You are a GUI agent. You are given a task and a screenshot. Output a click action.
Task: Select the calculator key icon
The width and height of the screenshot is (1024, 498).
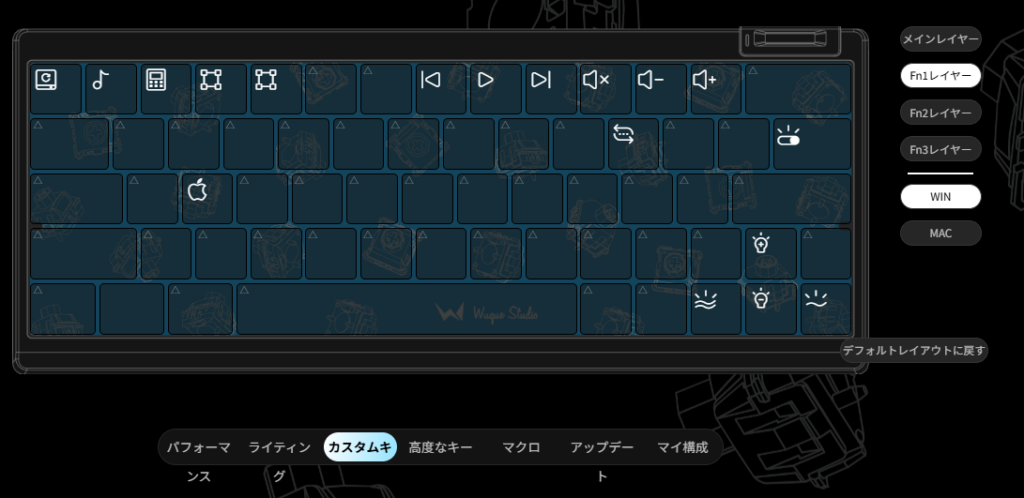pyautogui.click(x=155, y=80)
